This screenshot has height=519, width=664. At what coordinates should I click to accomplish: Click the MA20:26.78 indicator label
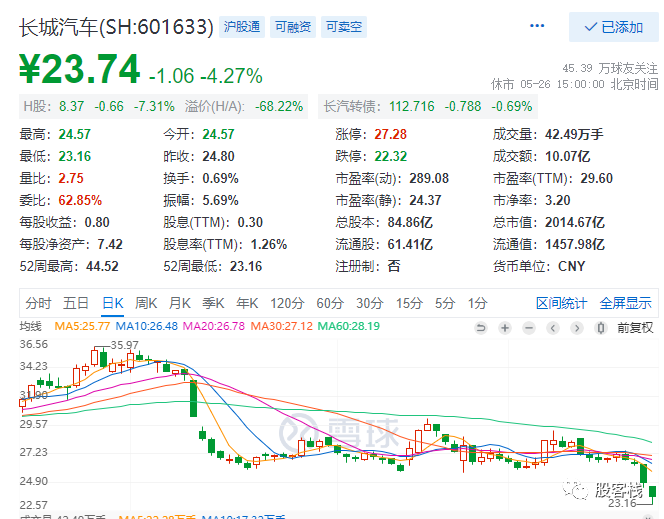point(214,326)
